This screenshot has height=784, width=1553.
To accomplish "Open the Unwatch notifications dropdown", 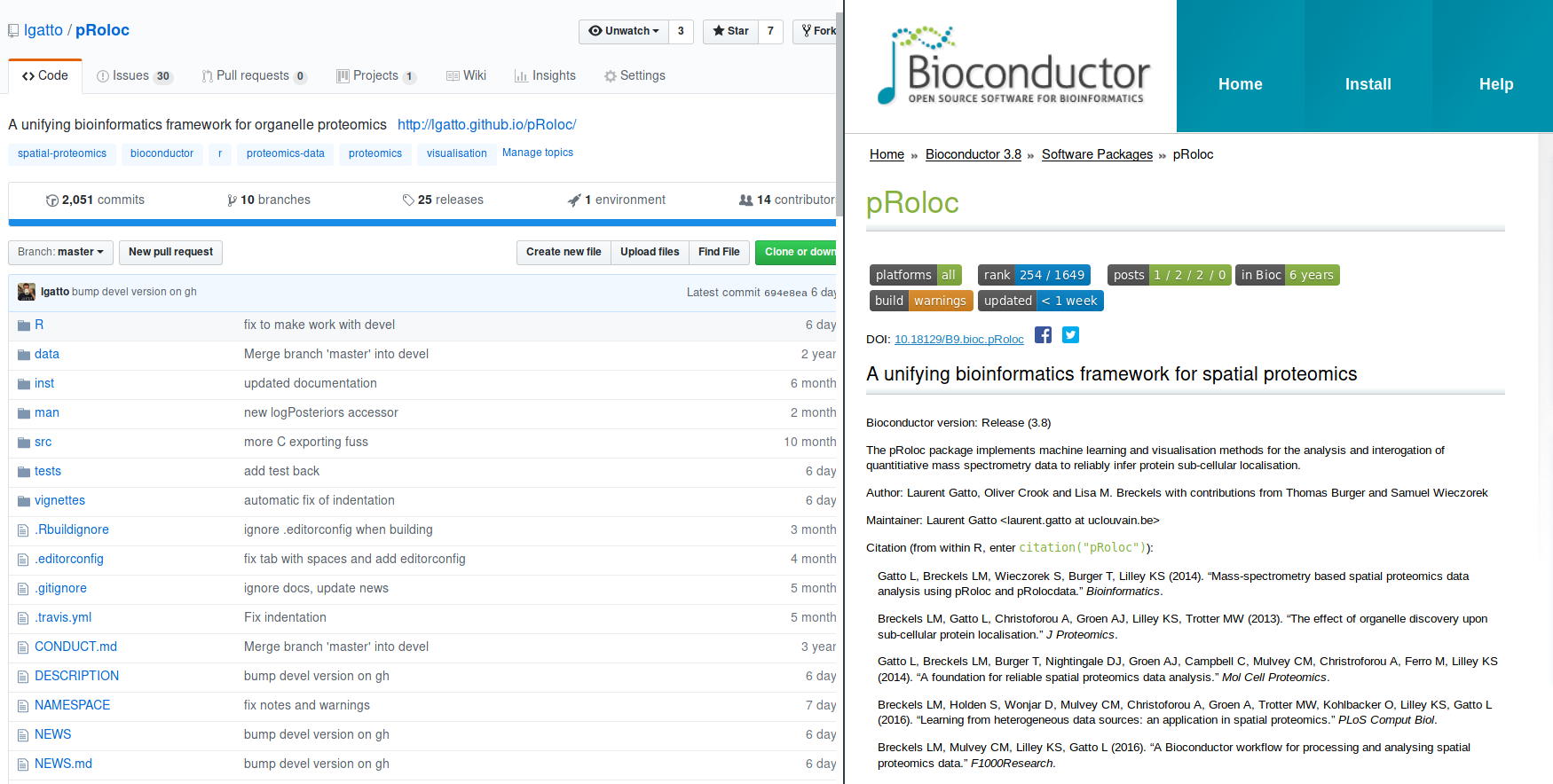I will pyautogui.click(x=624, y=31).
